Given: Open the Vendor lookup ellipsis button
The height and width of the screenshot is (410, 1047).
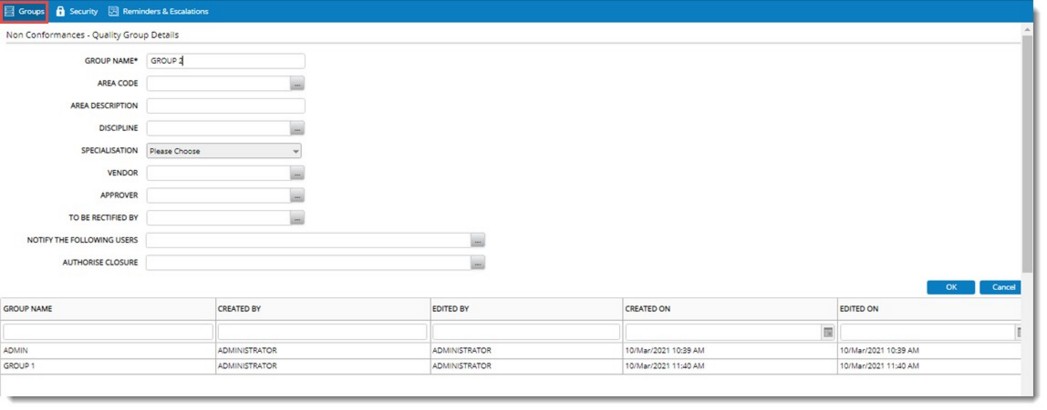Looking at the screenshot, I should point(297,174).
